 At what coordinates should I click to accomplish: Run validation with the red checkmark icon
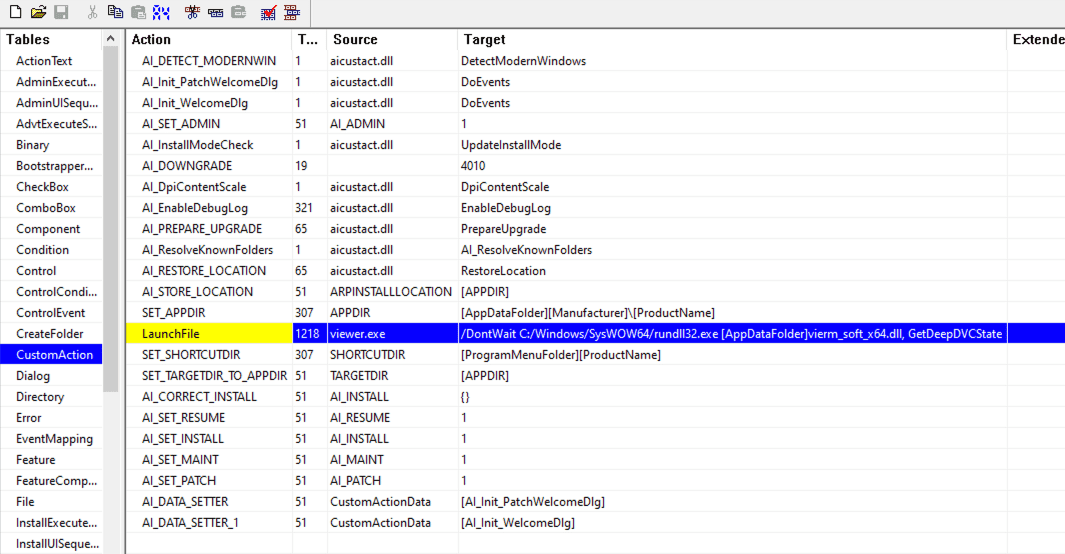[x=268, y=13]
